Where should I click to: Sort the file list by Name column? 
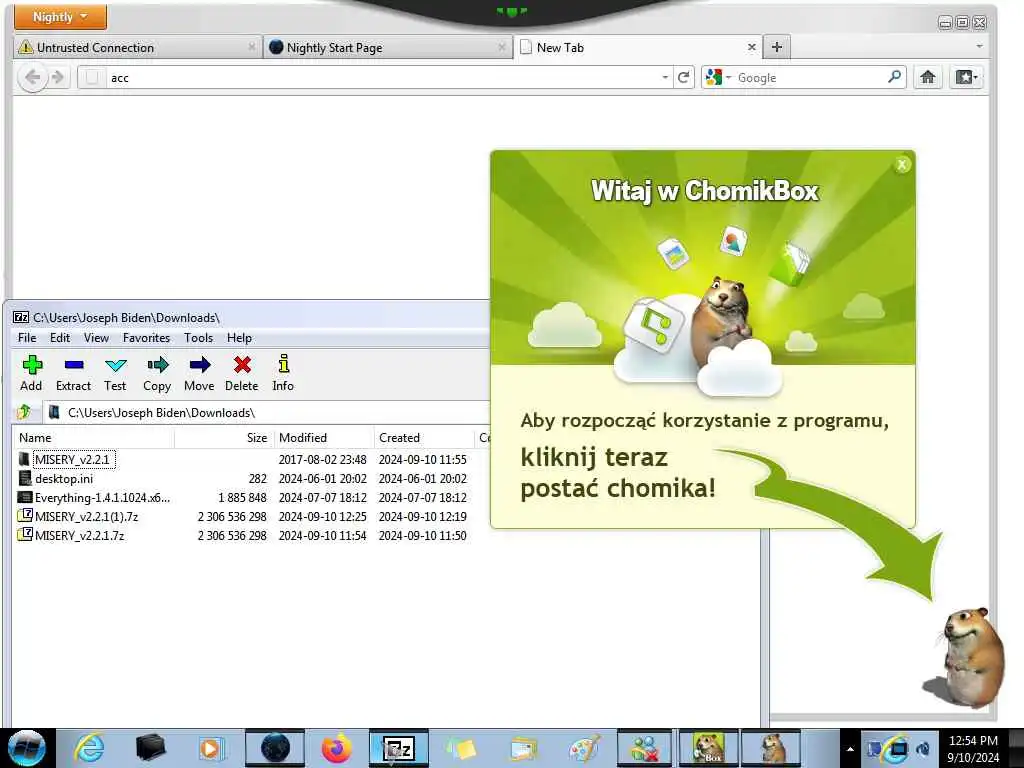point(93,438)
